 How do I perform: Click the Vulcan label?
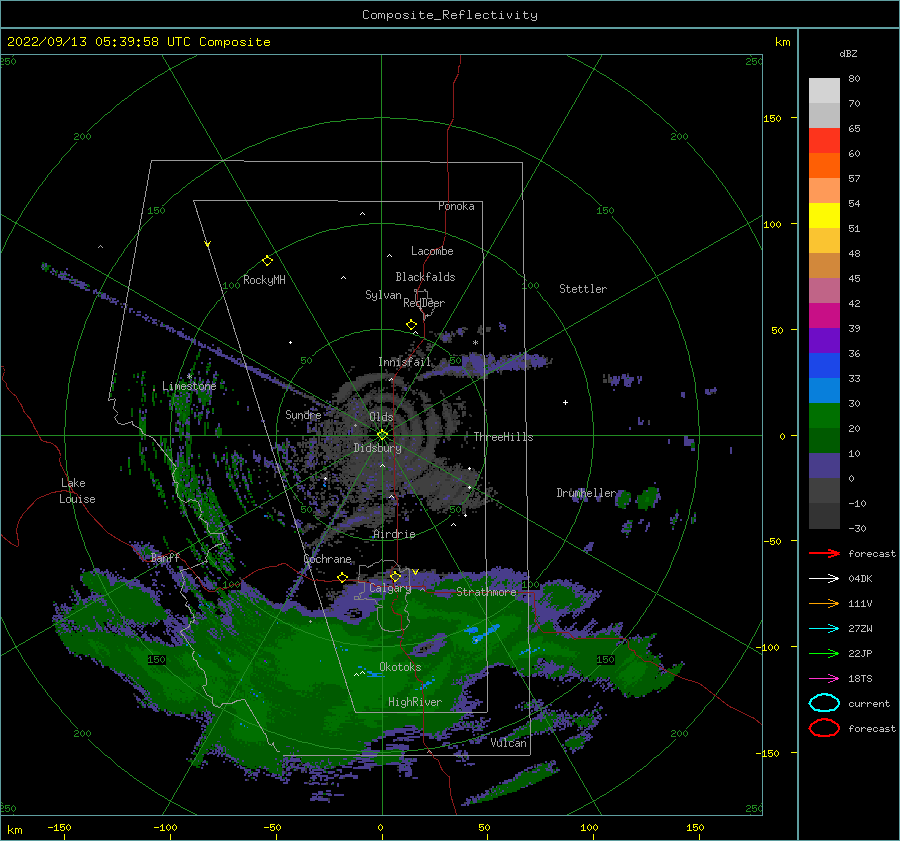pyautogui.click(x=508, y=743)
